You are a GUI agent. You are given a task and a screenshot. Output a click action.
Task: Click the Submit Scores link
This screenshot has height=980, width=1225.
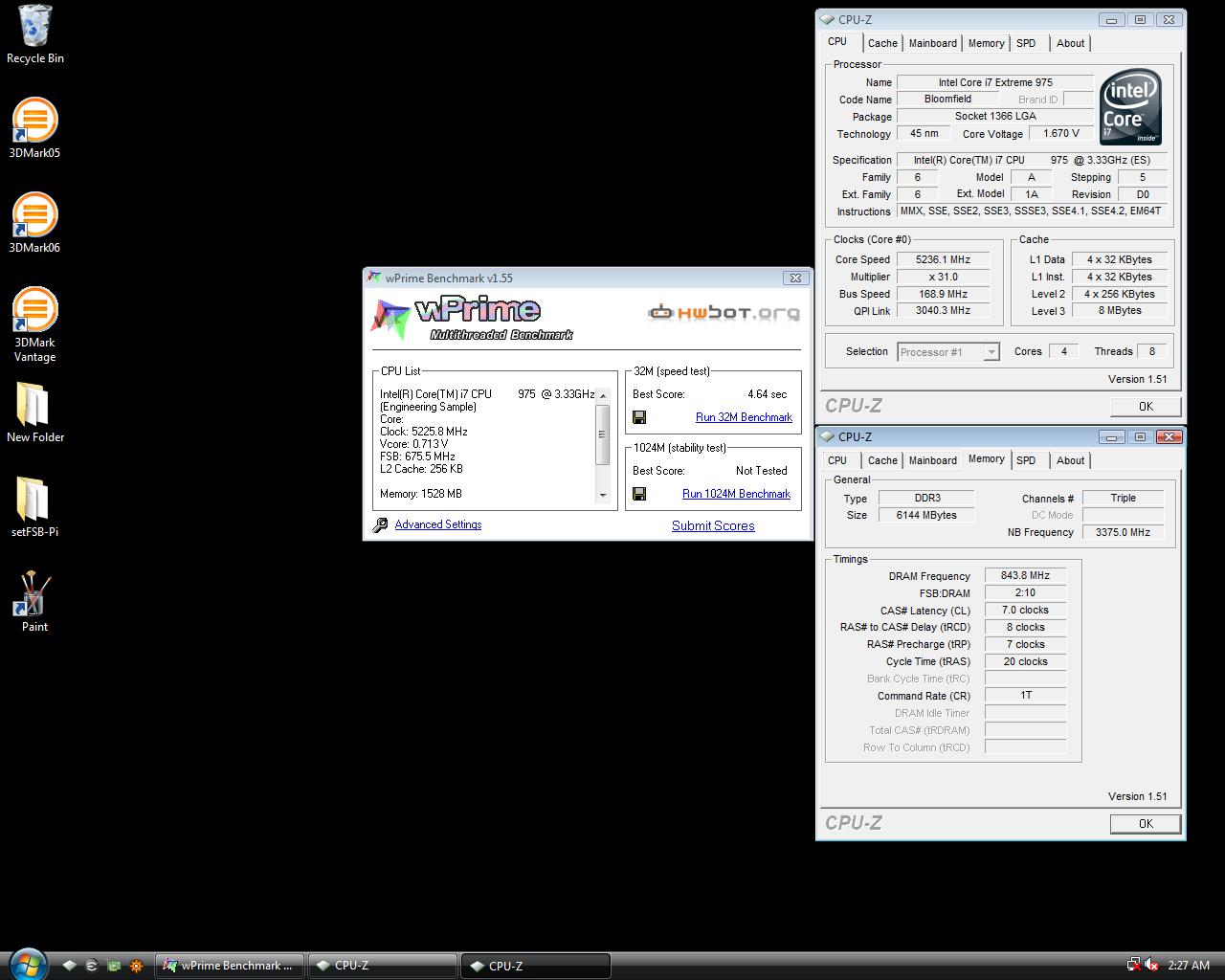click(x=713, y=525)
